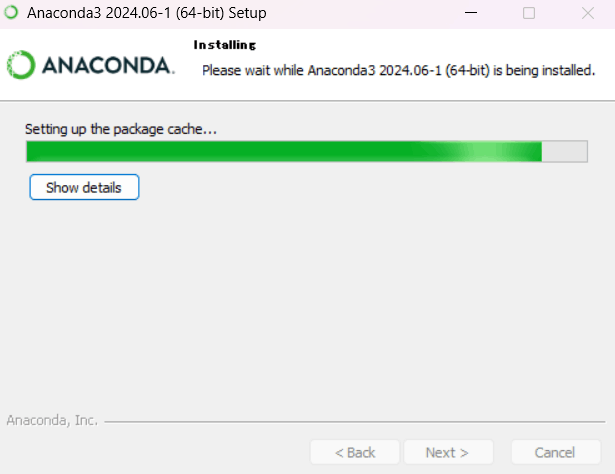This screenshot has width=615, height=474.
Task: Click the ANACONDA wordmark in header
Action: [108, 65]
